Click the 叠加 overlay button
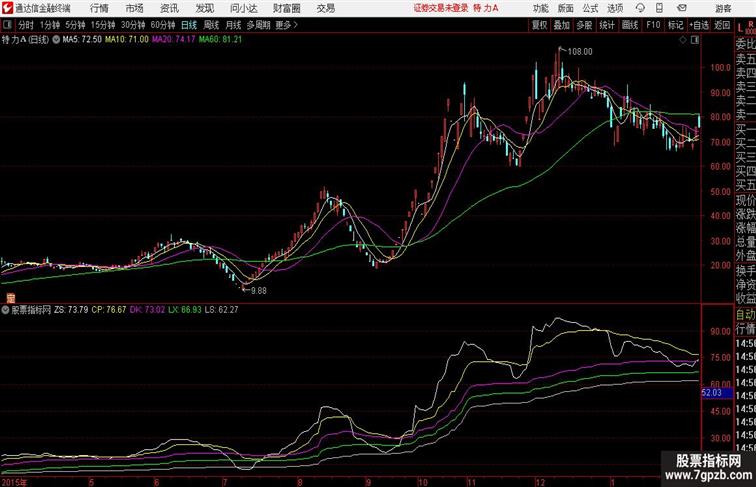Viewport: 756px width, 487px height. pyautogui.click(x=561, y=25)
